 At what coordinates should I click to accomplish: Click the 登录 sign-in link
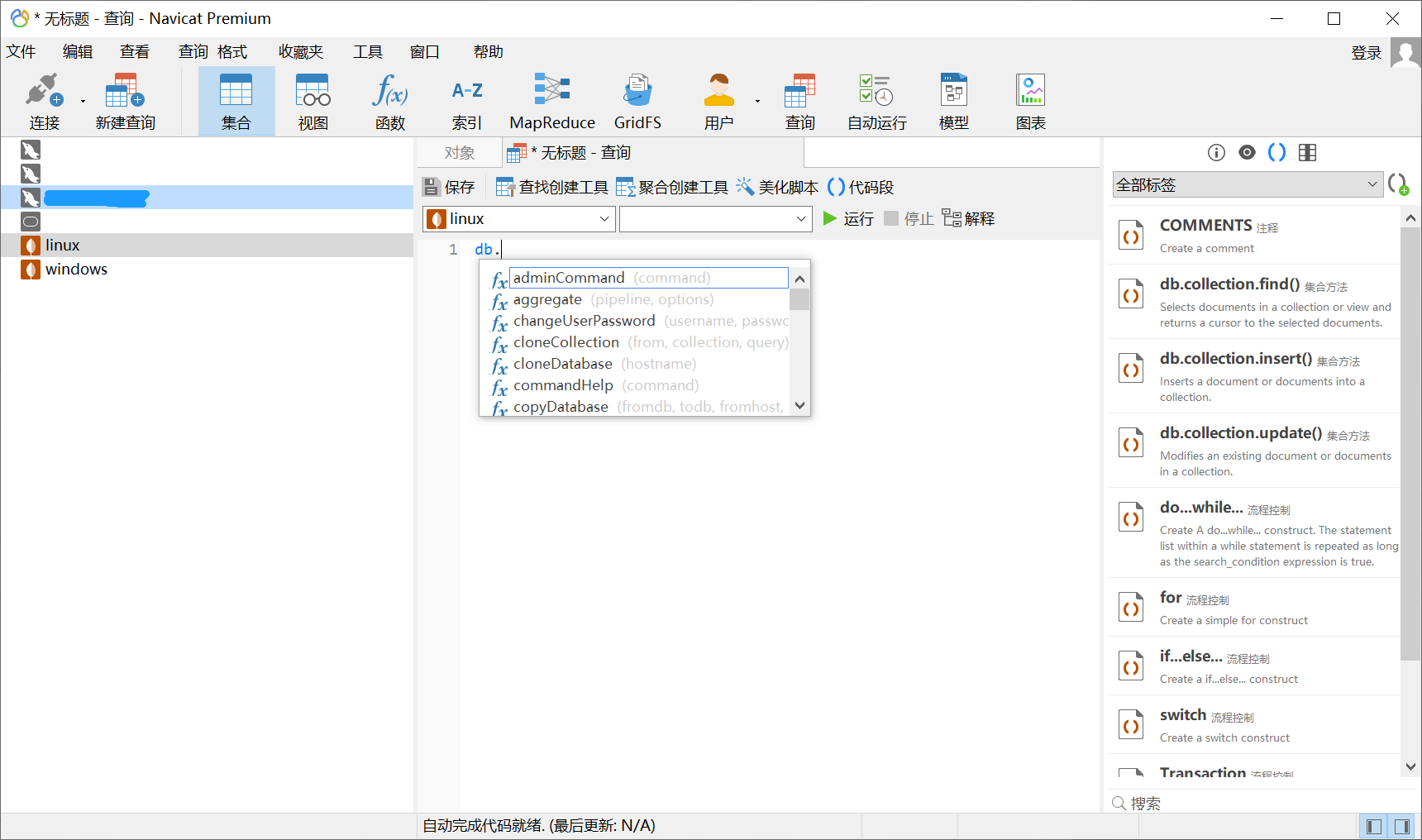click(x=1367, y=53)
